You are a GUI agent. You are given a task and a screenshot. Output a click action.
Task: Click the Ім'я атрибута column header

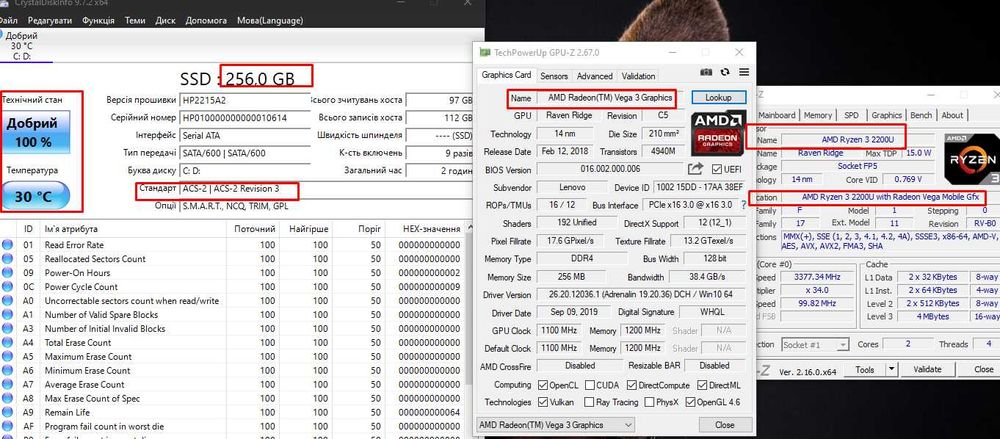tap(134, 229)
